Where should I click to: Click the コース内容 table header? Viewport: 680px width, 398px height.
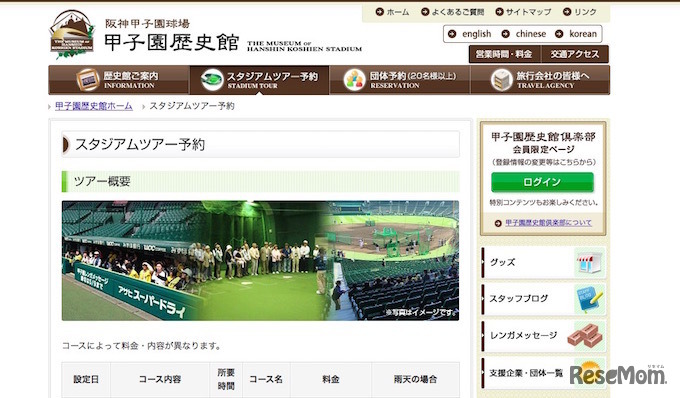click(x=160, y=379)
